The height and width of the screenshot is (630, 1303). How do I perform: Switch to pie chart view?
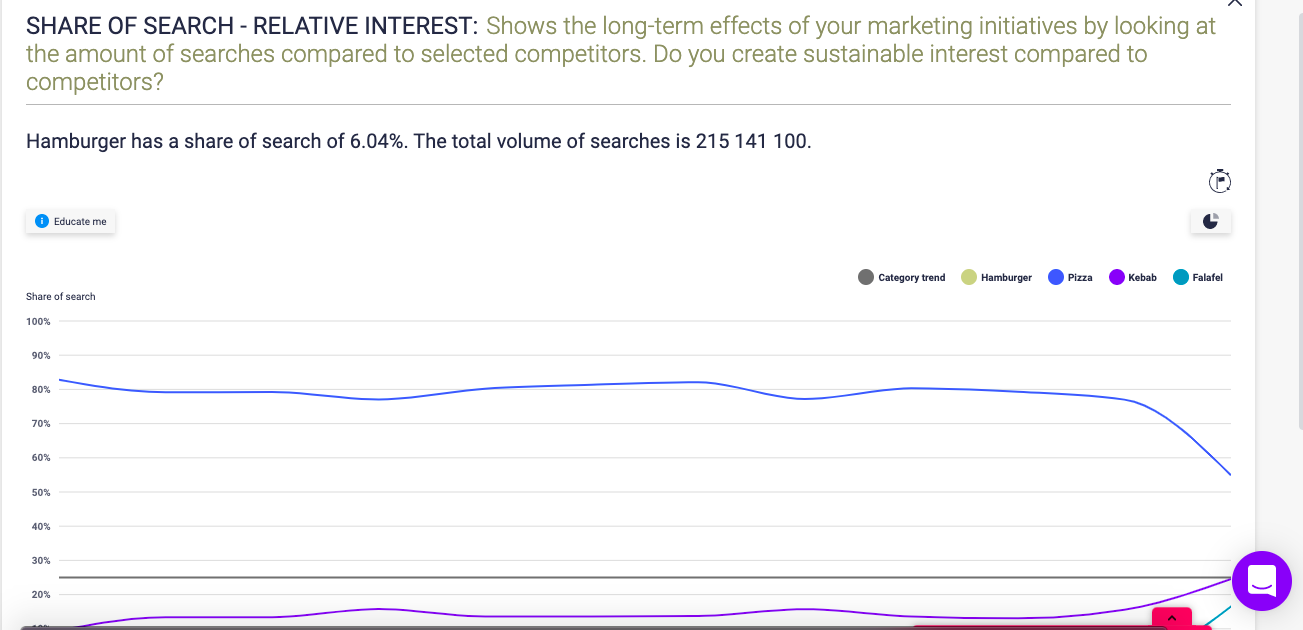coord(1210,221)
